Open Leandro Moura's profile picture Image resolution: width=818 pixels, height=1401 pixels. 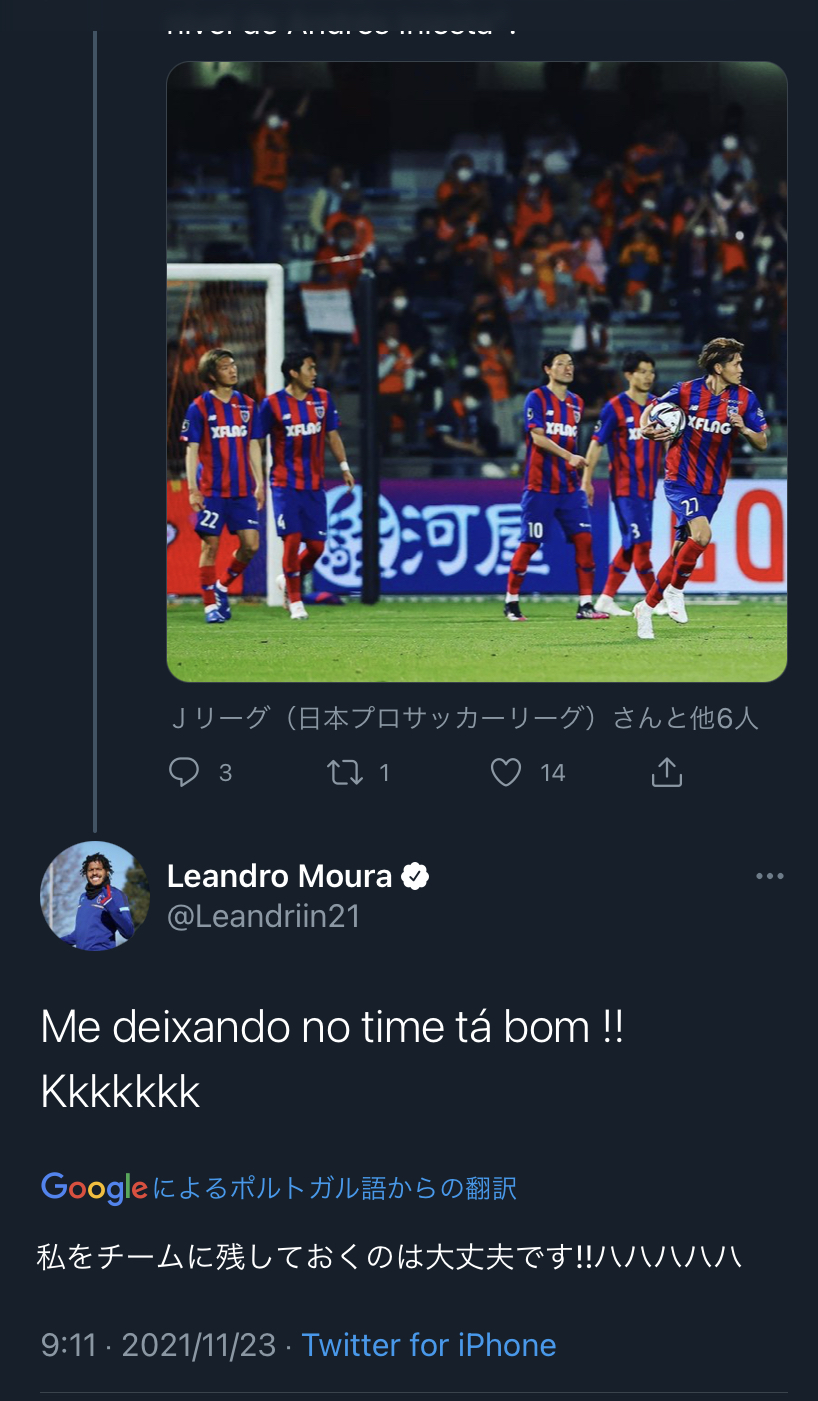94,896
